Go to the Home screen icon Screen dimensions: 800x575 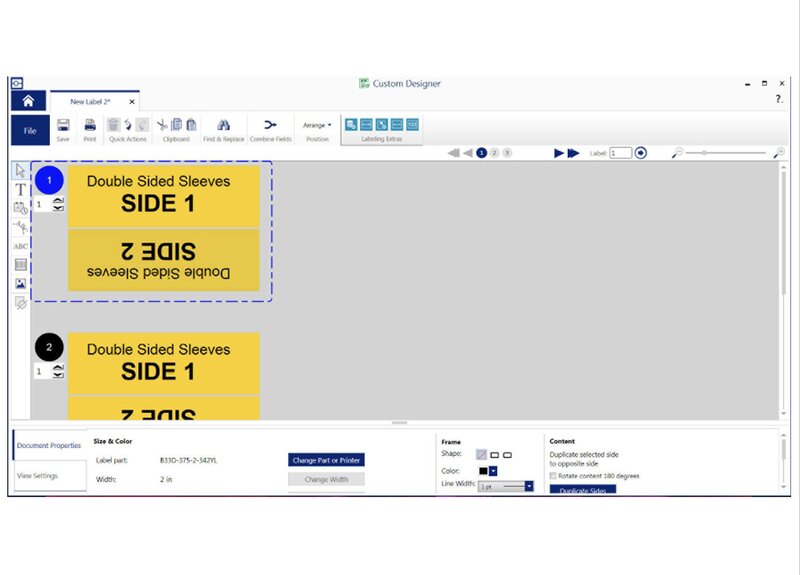pyautogui.click(x=29, y=101)
